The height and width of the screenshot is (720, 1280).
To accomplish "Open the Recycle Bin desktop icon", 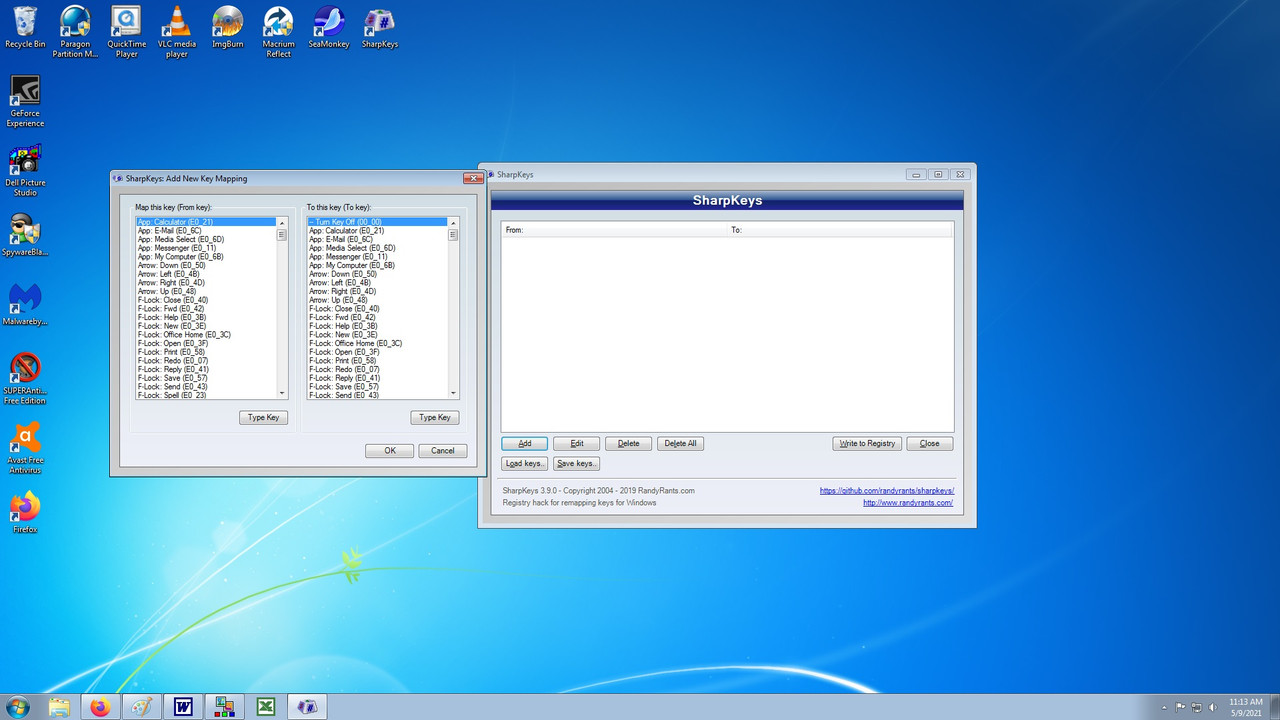I will 25,28.
